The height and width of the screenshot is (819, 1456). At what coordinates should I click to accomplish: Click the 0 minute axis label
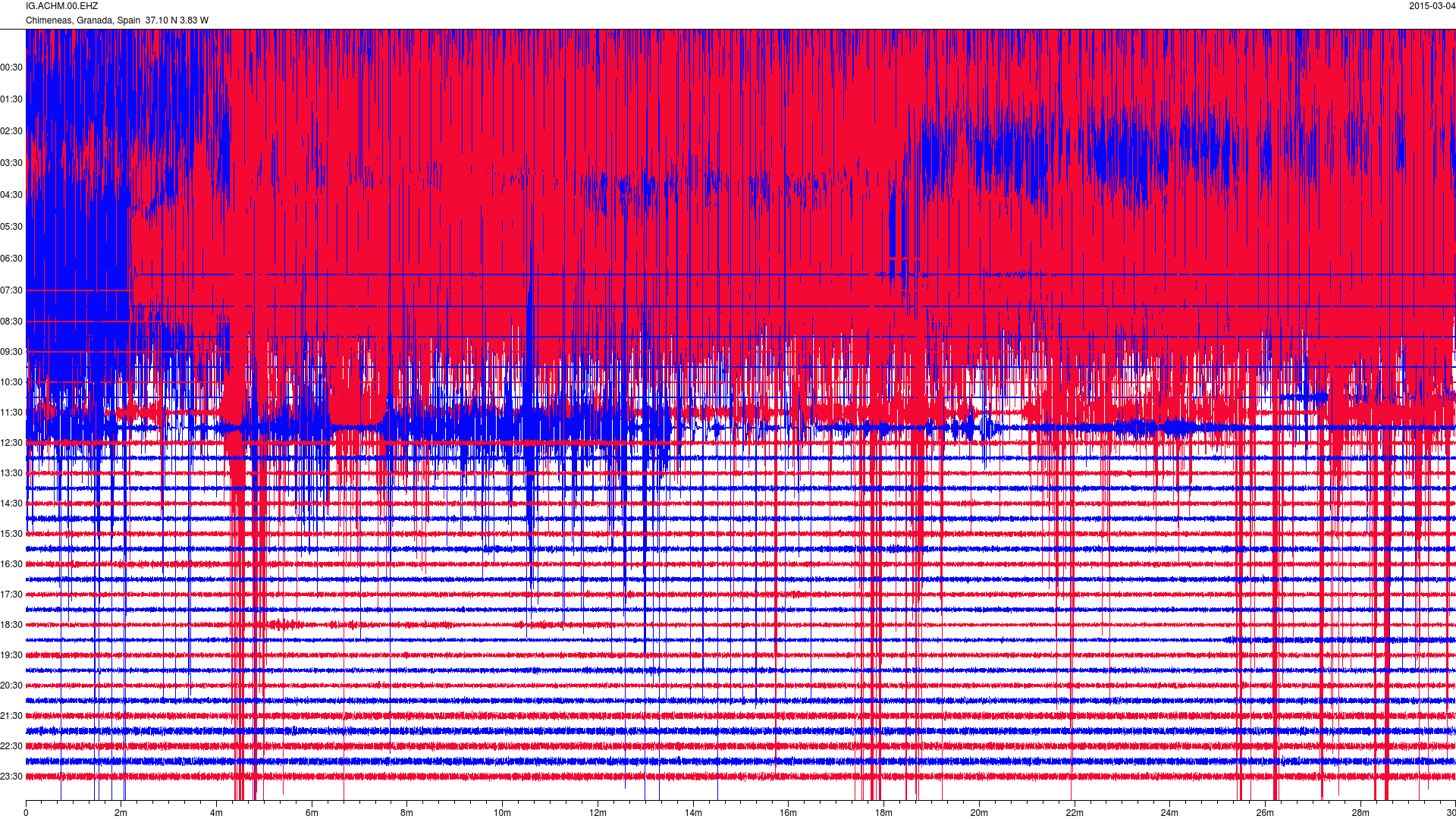tap(26, 813)
